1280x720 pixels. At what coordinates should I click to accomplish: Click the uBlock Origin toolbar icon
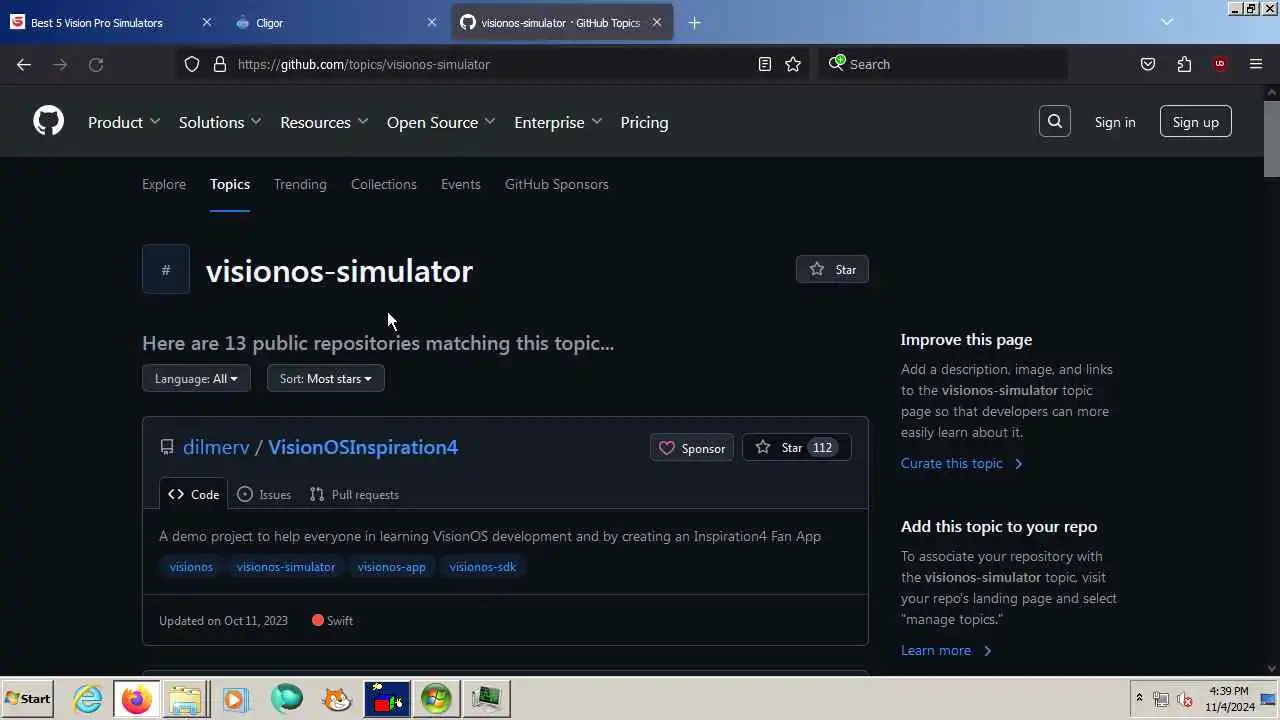click(x=1220, y=64)
